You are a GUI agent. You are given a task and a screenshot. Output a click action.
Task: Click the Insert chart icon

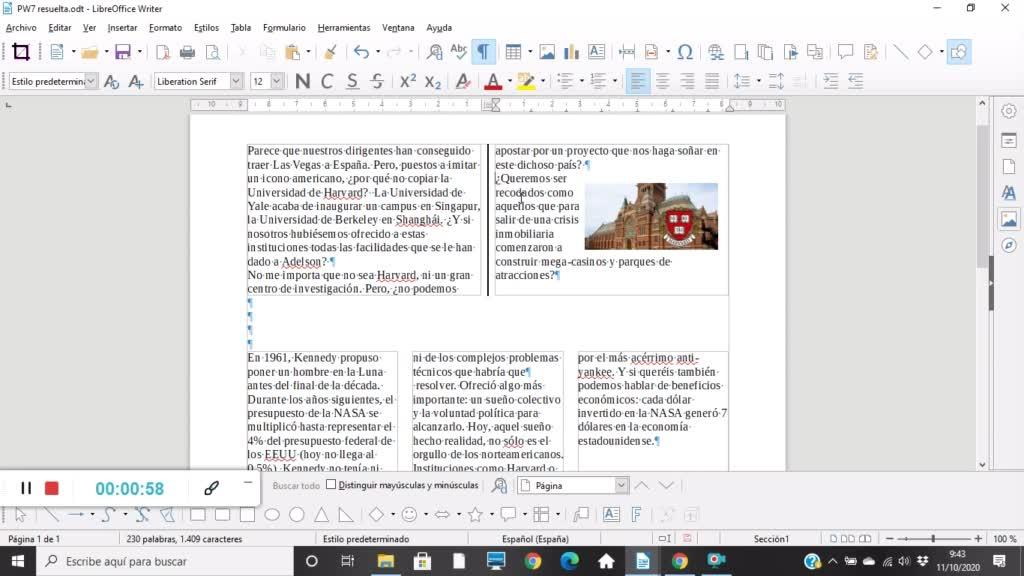(x=572, y=52)
